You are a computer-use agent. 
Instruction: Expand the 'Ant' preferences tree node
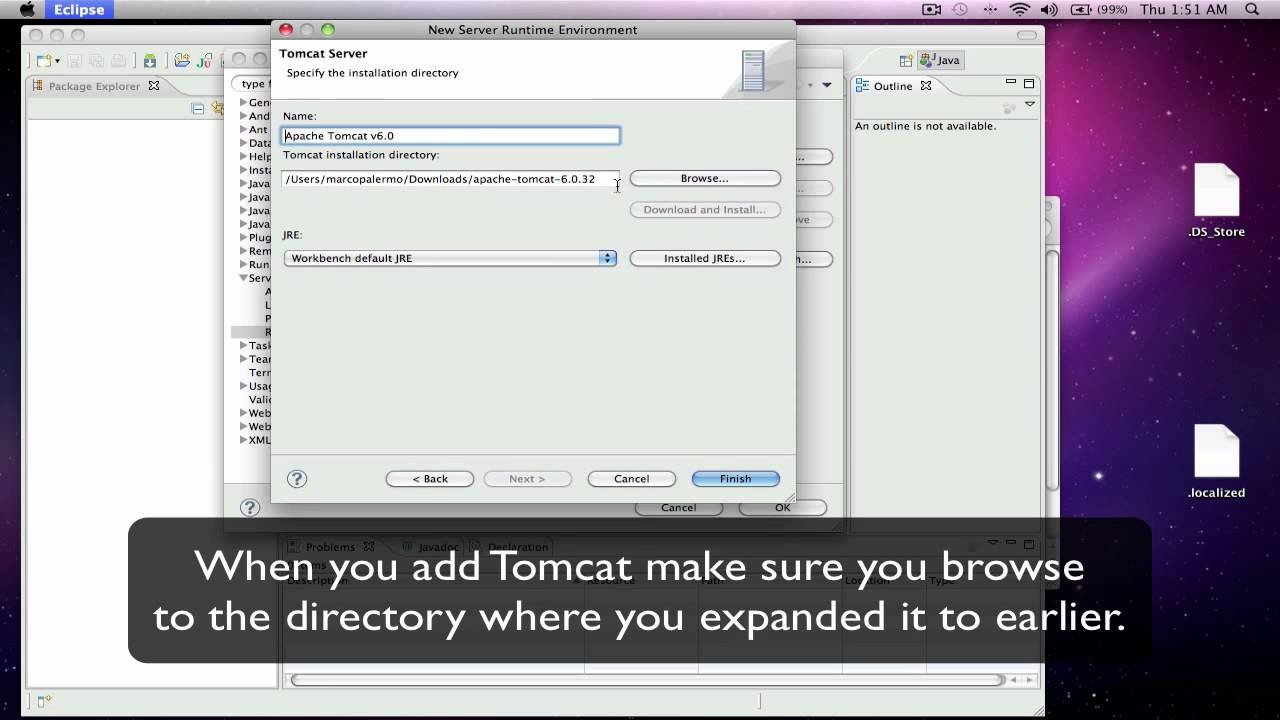pyautogui.click(x=243, y=130)
